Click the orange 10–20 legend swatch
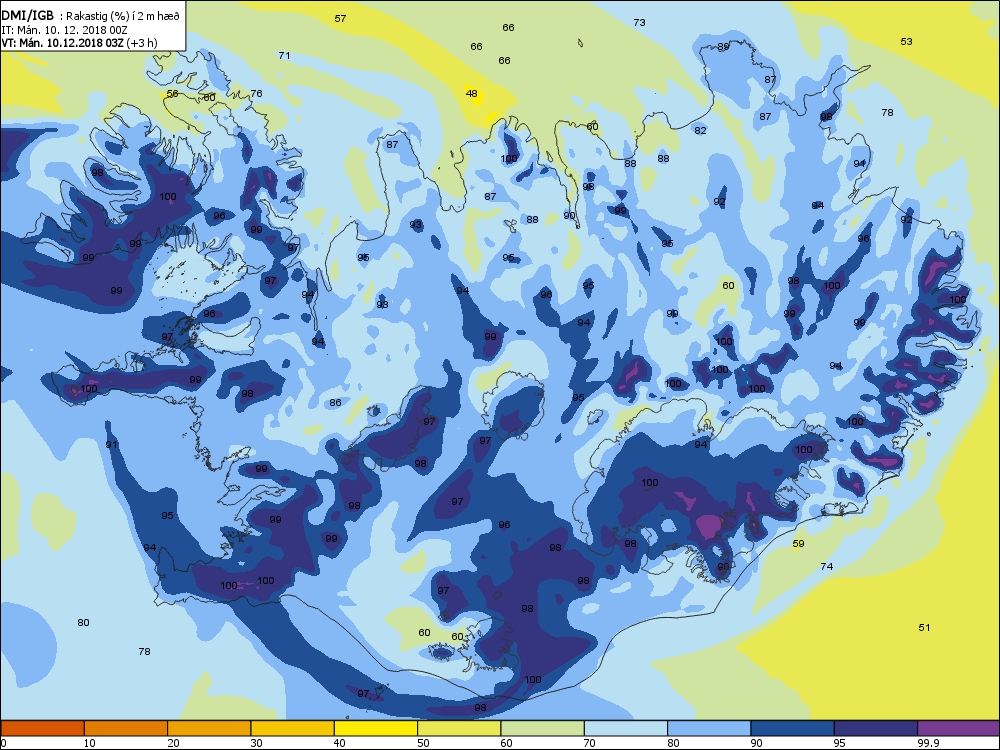 pyautogui.click(x=126, y=728)
